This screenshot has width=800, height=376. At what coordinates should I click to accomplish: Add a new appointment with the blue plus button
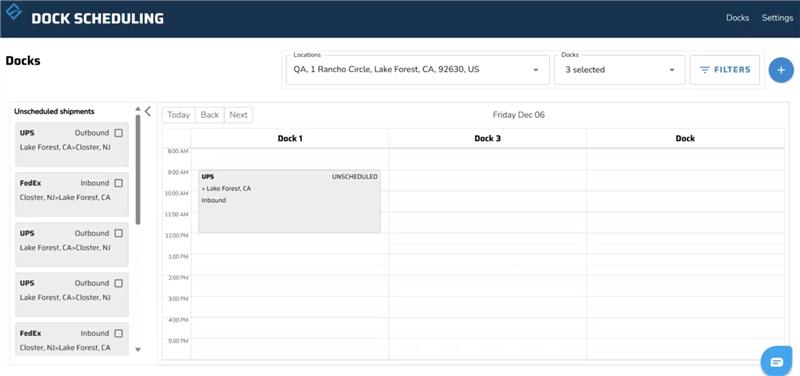[781, 70]
